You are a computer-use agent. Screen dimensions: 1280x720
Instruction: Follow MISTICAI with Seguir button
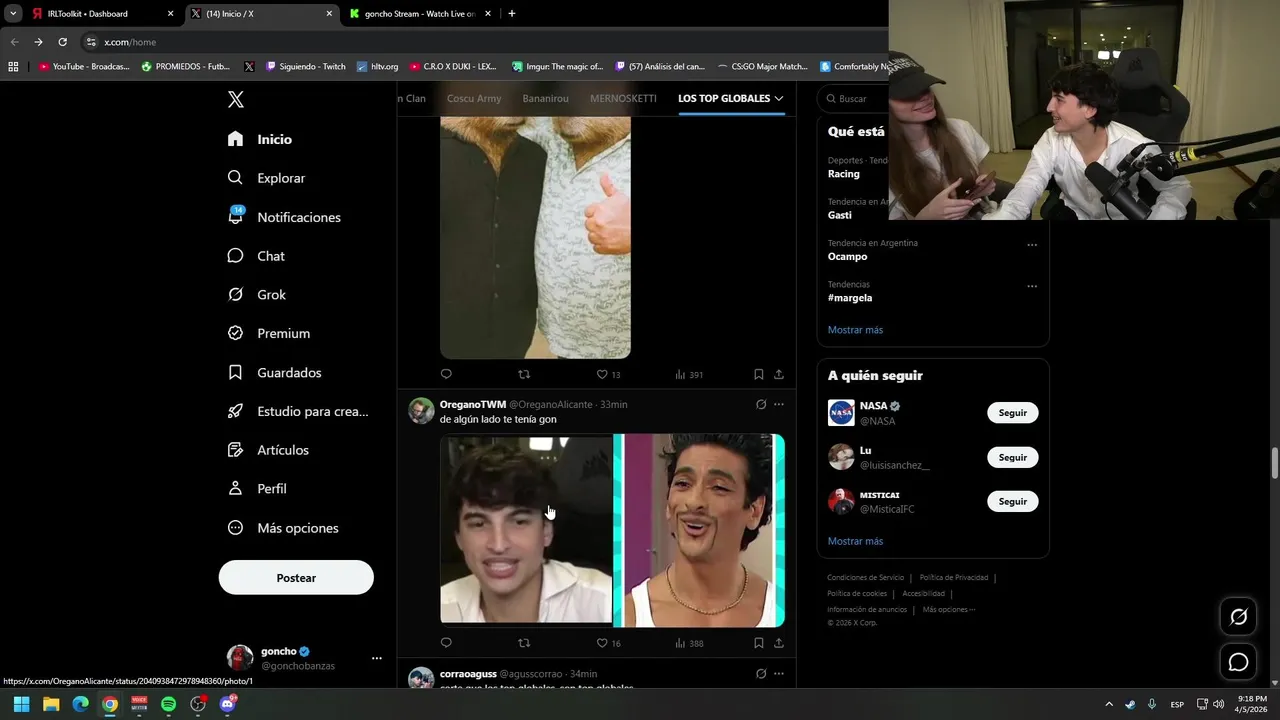coord(1012,501)
